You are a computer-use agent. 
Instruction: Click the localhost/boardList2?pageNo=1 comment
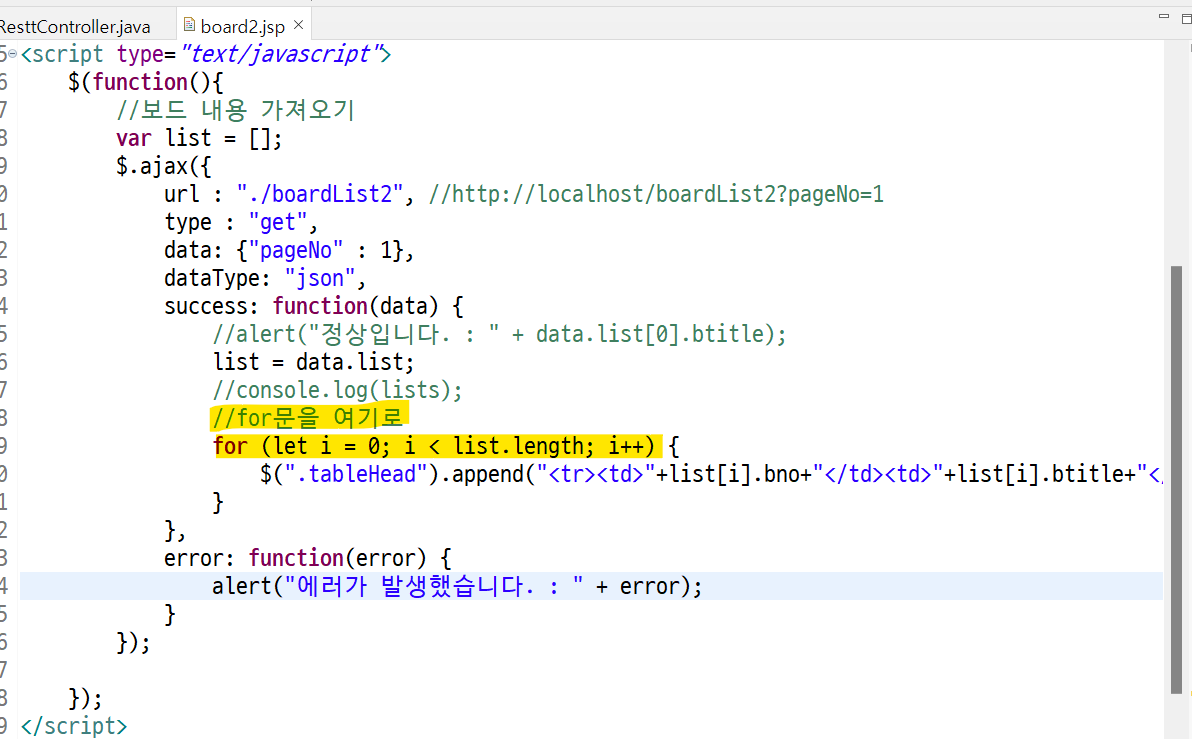point(655,194)
